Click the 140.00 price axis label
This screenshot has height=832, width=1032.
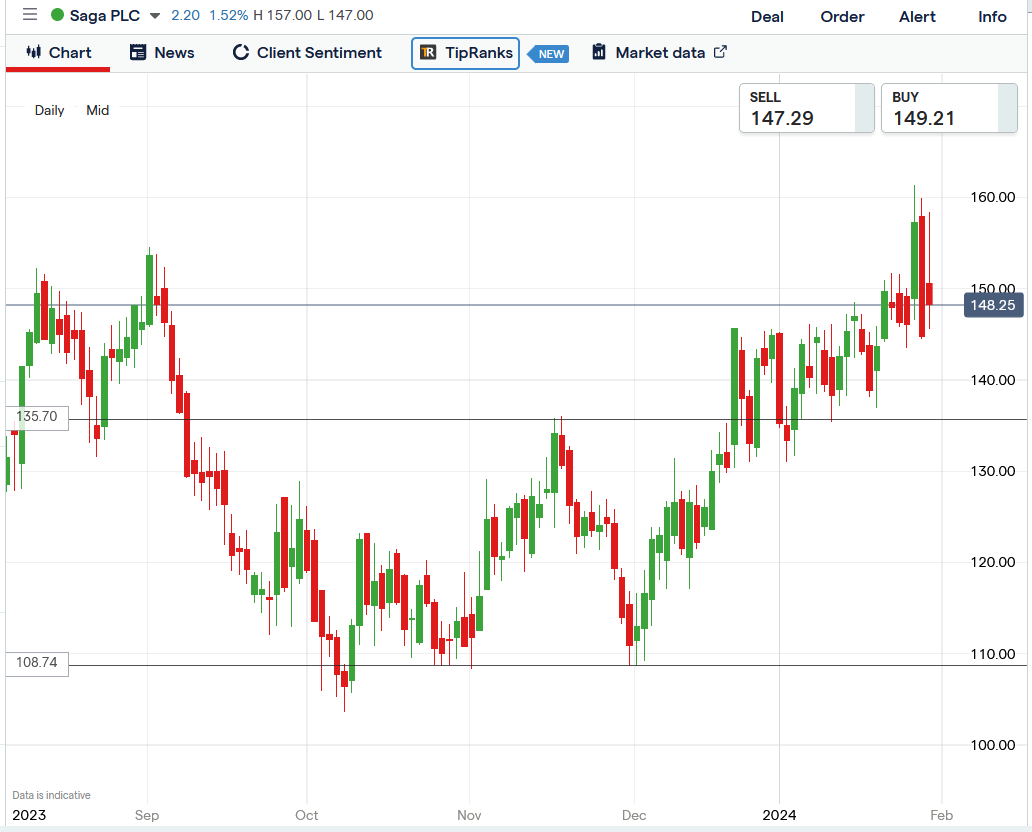992,380
